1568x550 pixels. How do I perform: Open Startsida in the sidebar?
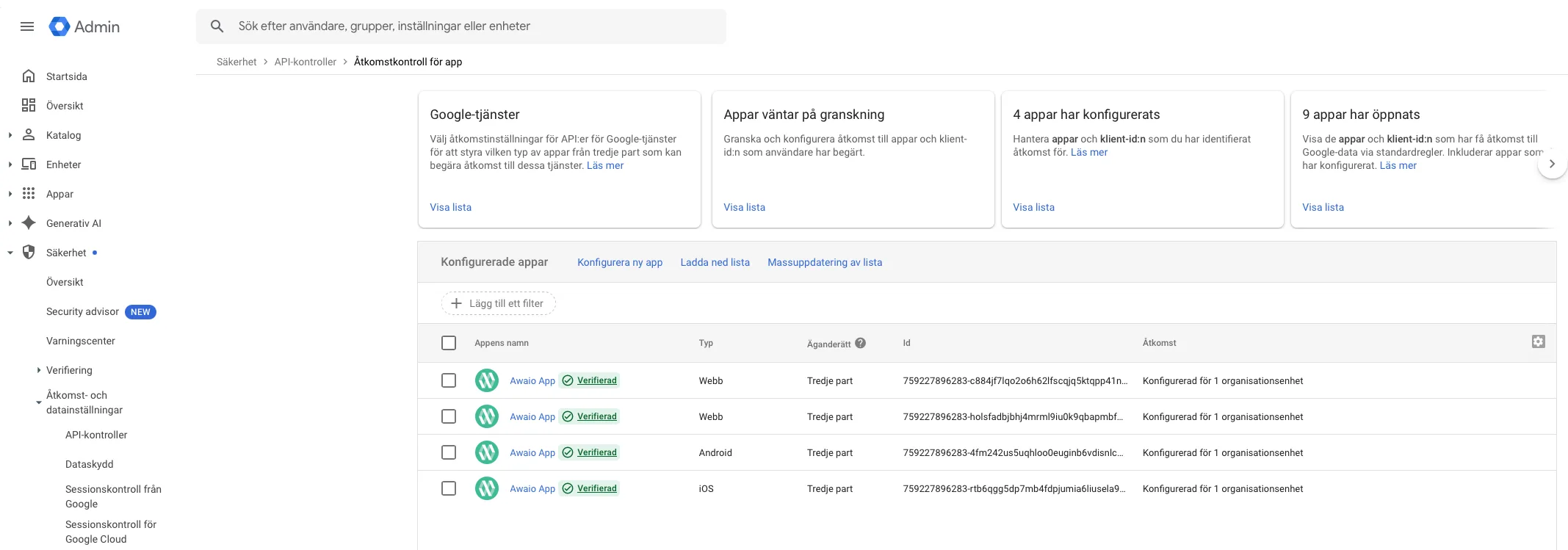(67, 76)
